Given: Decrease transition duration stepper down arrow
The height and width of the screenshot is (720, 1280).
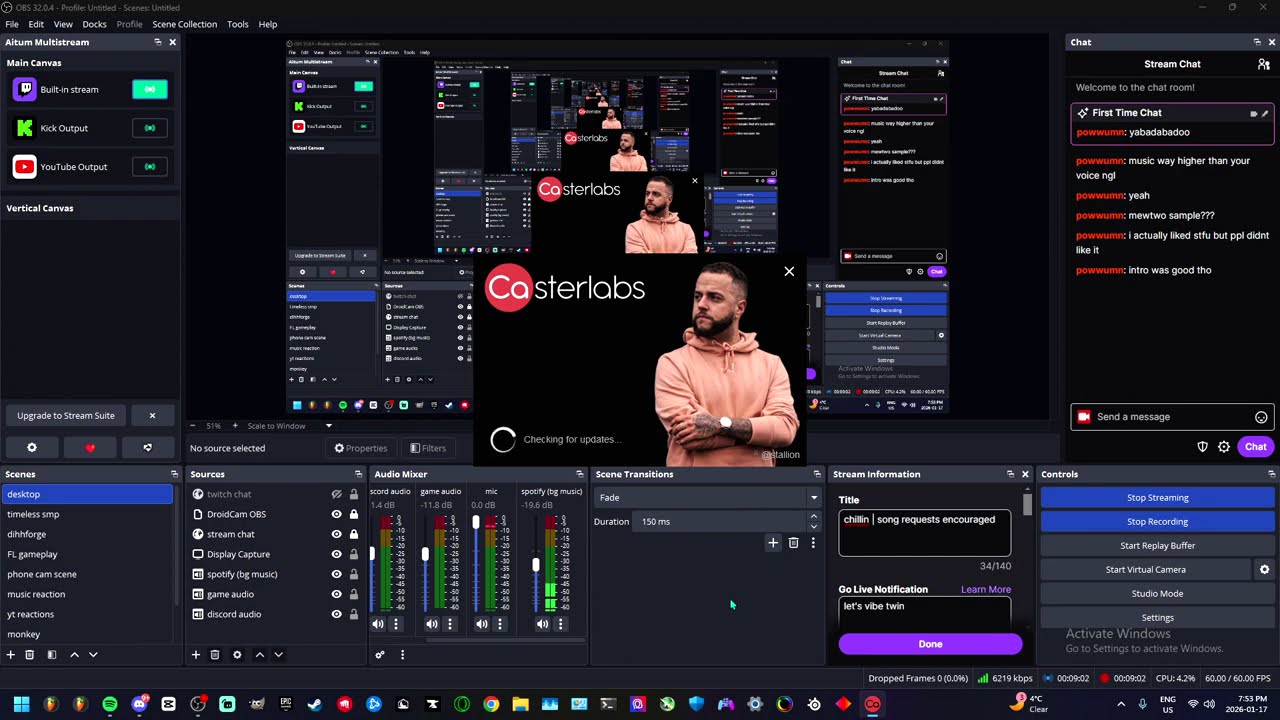Looking at the screenshot, I should click(x=814, y=526).
